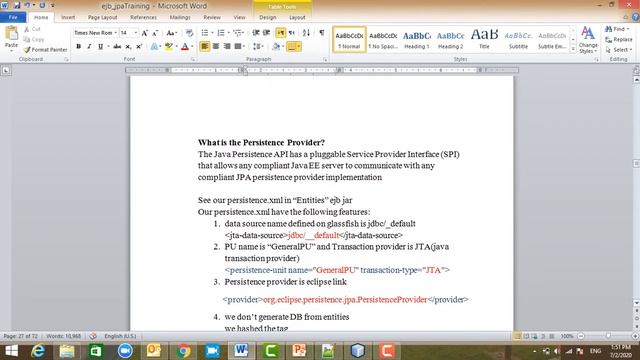Screen dimensions: 640x360
Task: Toggle Left-to-Right text direction
Action: (280, 33)
